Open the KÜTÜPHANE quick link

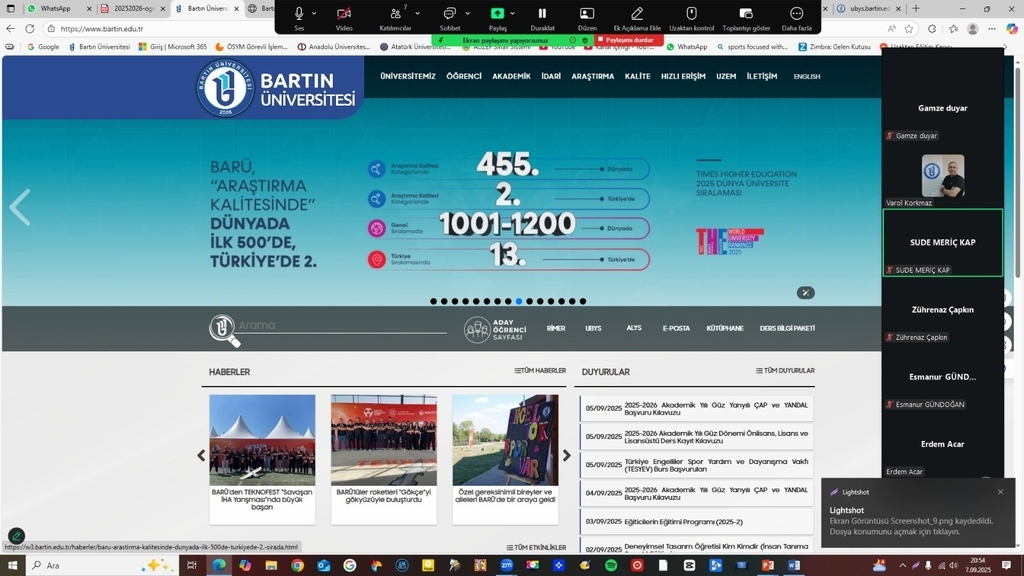pos(725,328)
